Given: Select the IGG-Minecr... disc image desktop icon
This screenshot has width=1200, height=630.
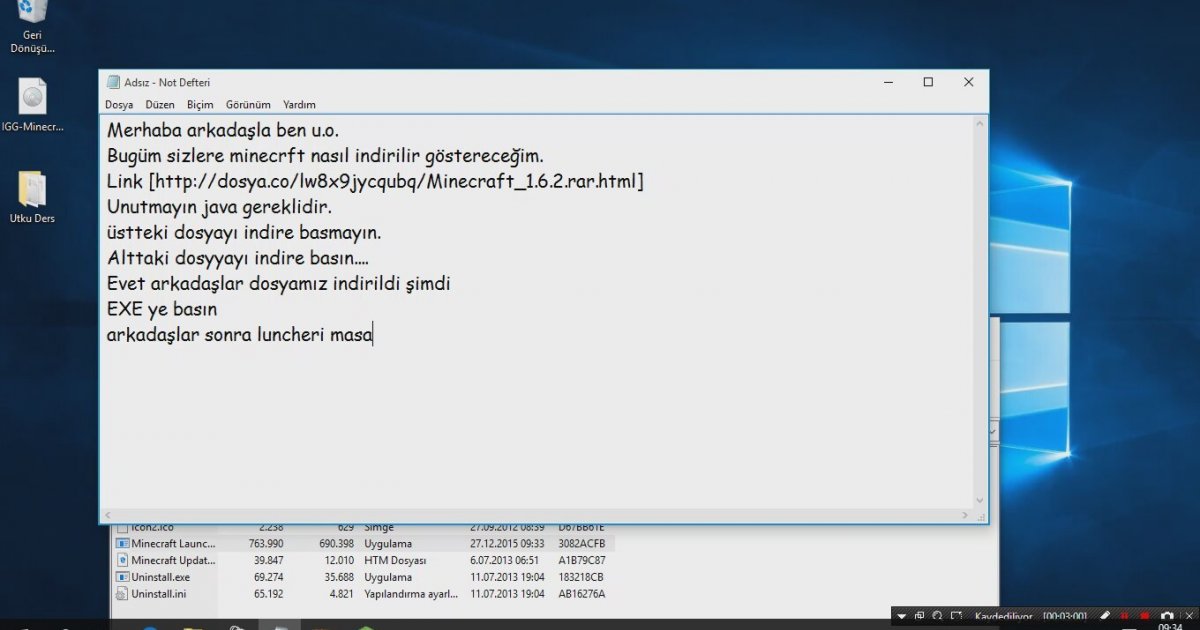Looking at the screenshot, I should (x=32, y=105).
